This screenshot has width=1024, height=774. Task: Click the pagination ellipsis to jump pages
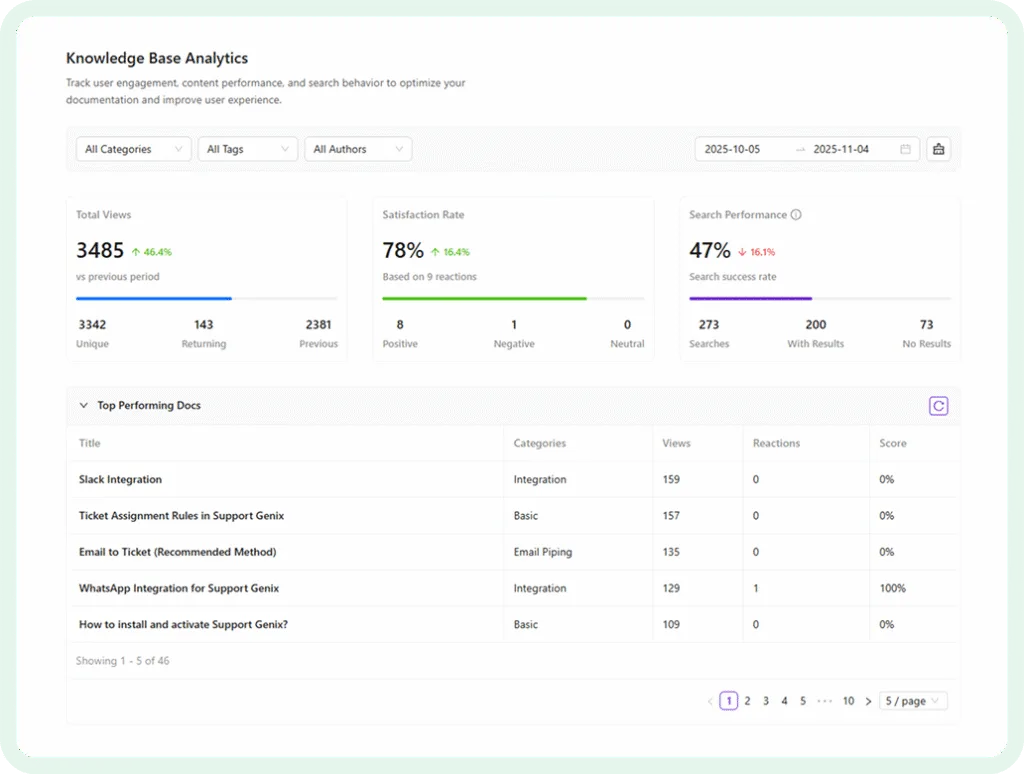point(825,701)
